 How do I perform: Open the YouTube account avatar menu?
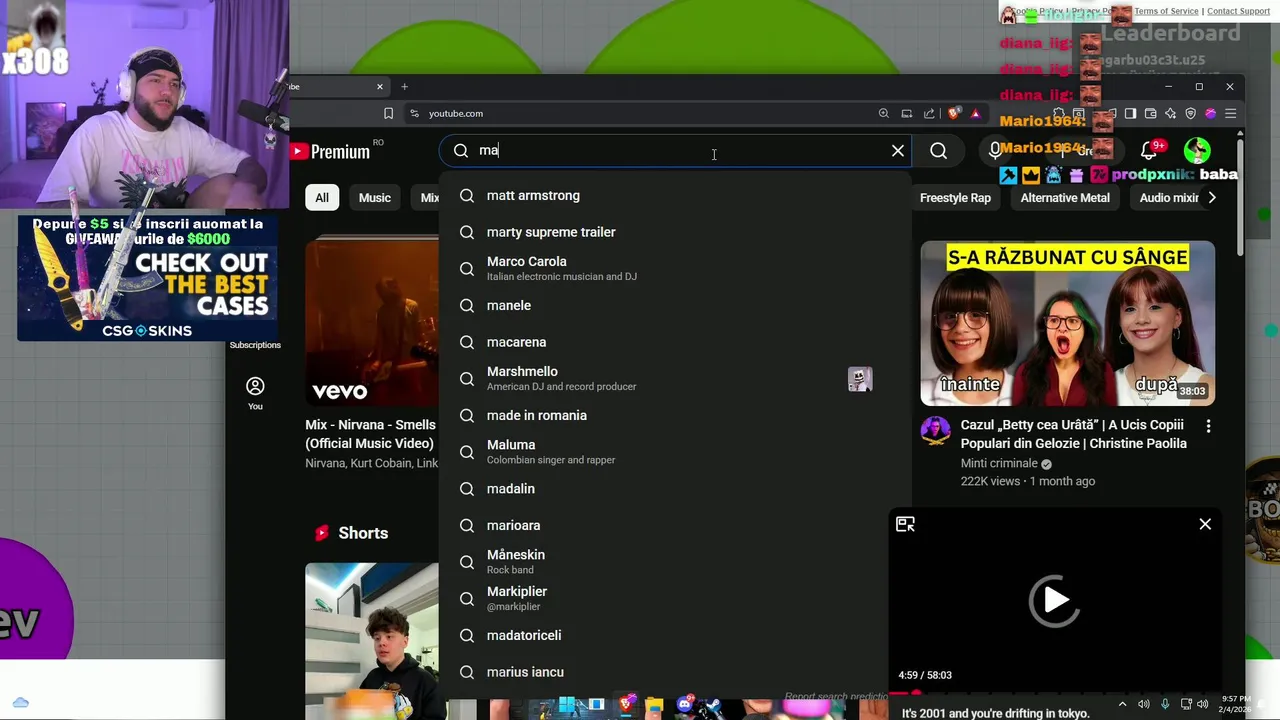point(1197,150)
